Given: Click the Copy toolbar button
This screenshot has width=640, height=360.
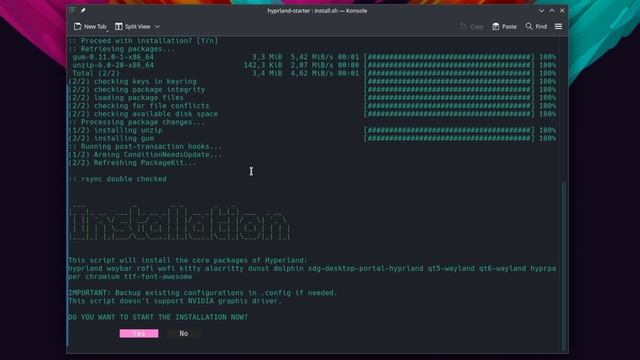Looking at the screenshot, I should point(471,27).
